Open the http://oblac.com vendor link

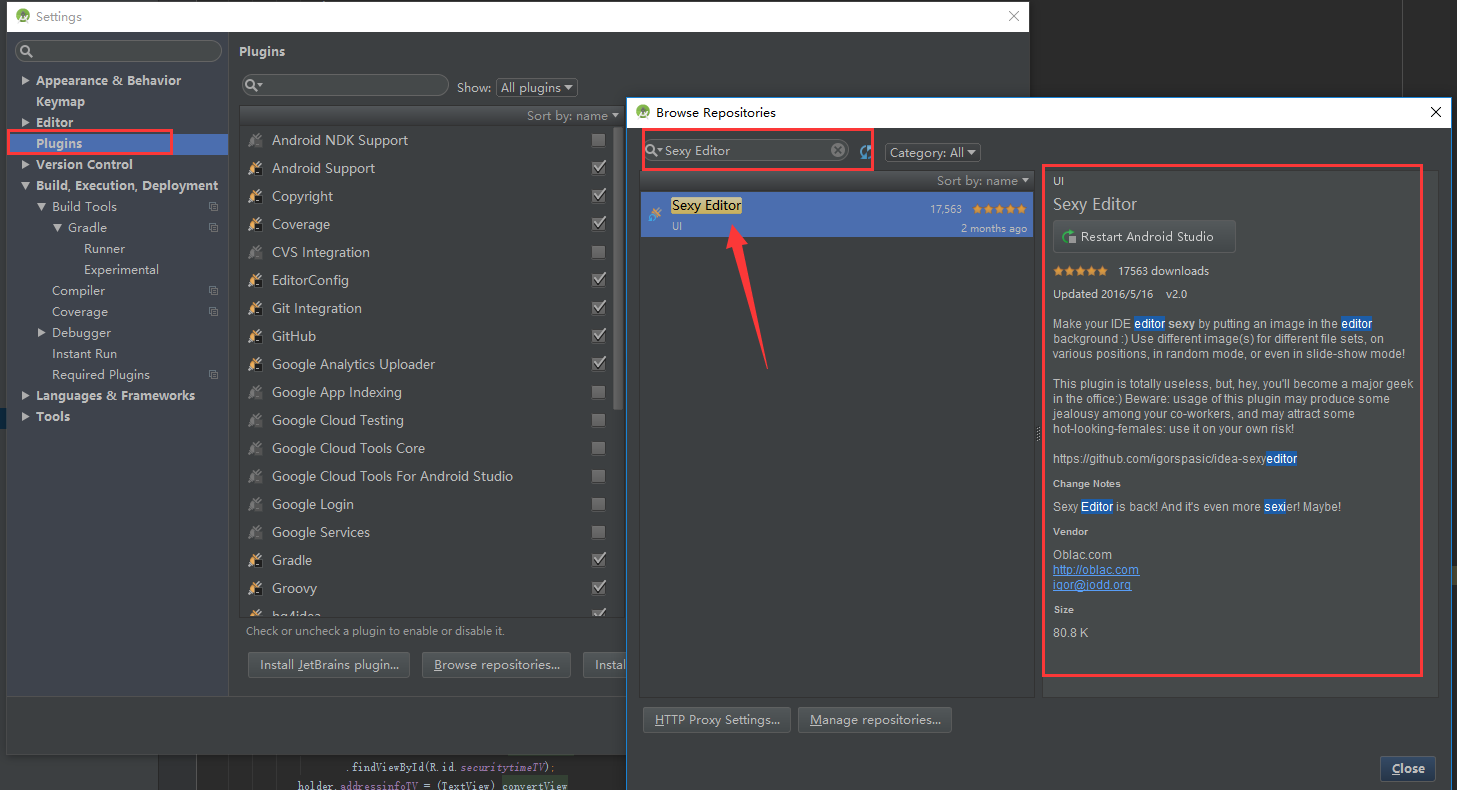pos(1096,570)
